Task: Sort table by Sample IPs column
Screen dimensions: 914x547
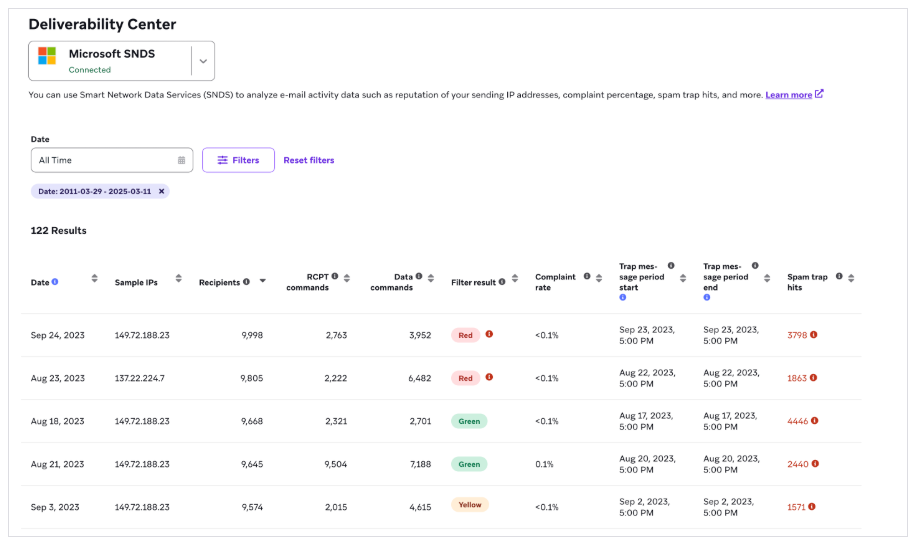Action: pyautogui.click(x=178, y=279)
